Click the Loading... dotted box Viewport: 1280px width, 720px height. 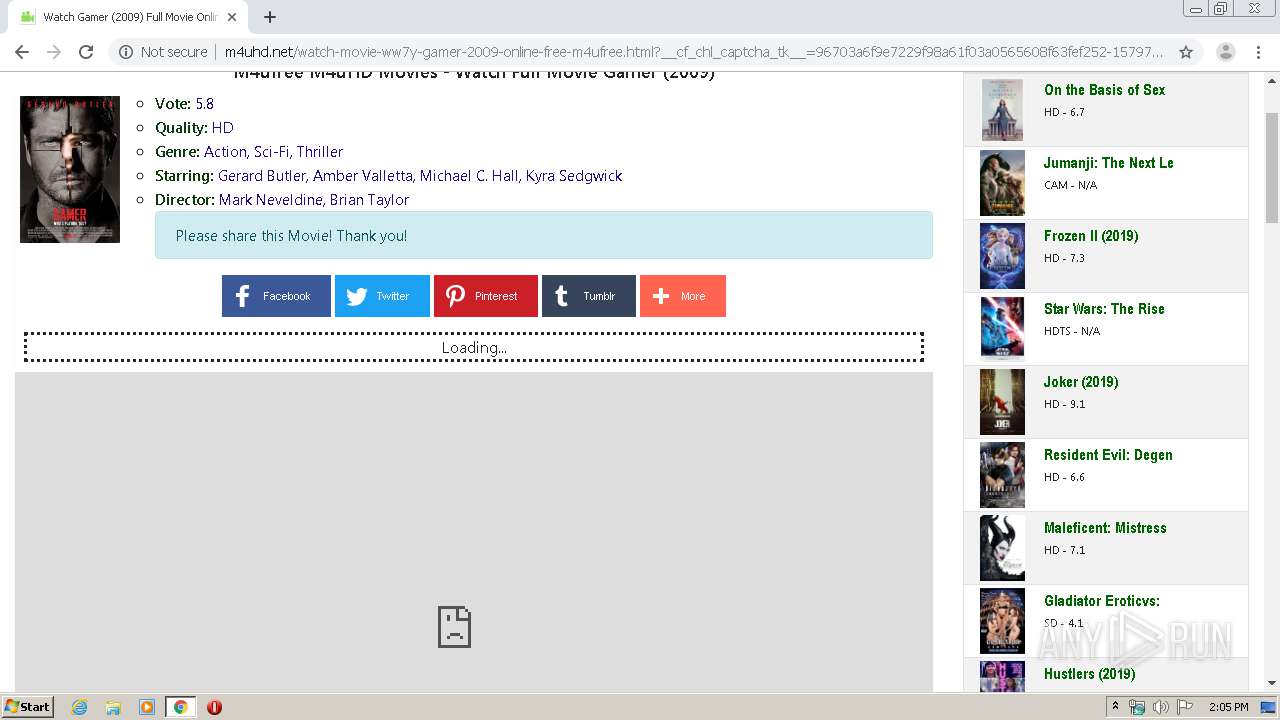(474, 347)
